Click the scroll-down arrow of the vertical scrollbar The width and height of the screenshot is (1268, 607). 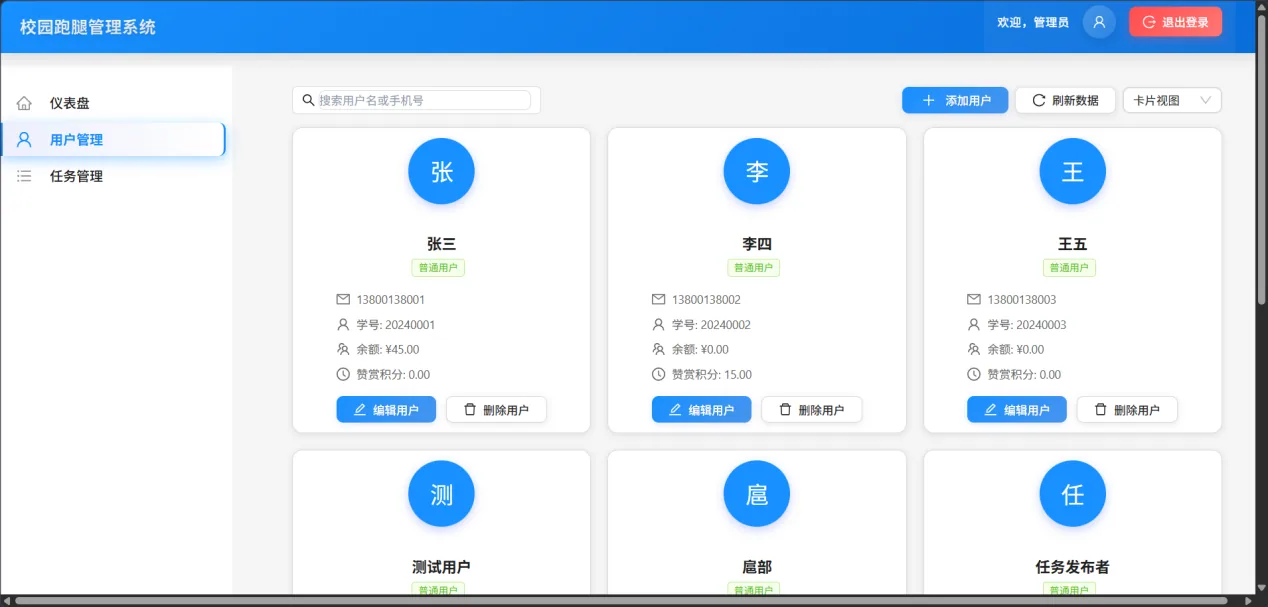tap(1261, 588)
